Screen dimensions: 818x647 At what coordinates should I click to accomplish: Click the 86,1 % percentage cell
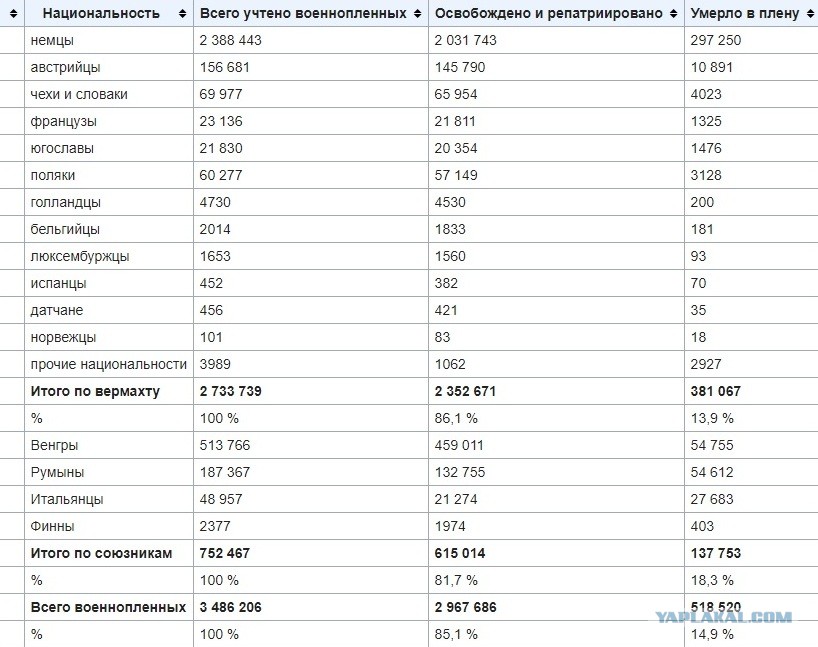click(x=456, y=418)
